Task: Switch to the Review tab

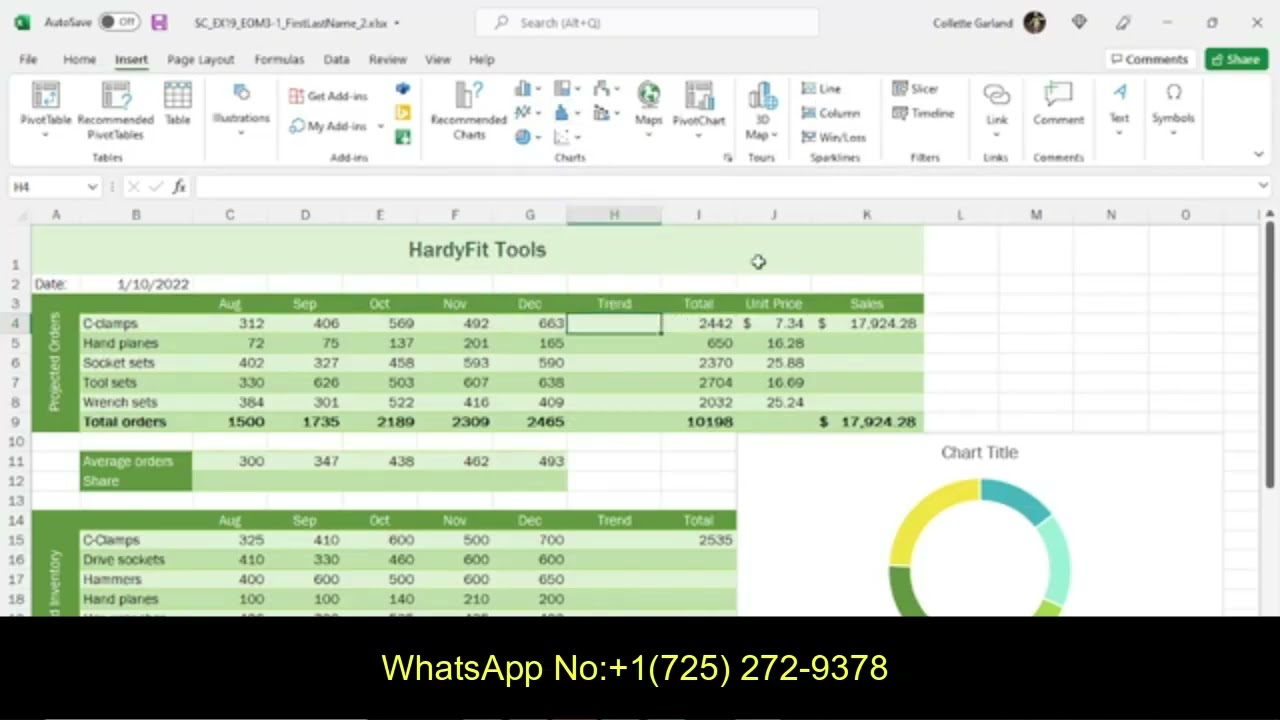Action: [x=388, y=60]
